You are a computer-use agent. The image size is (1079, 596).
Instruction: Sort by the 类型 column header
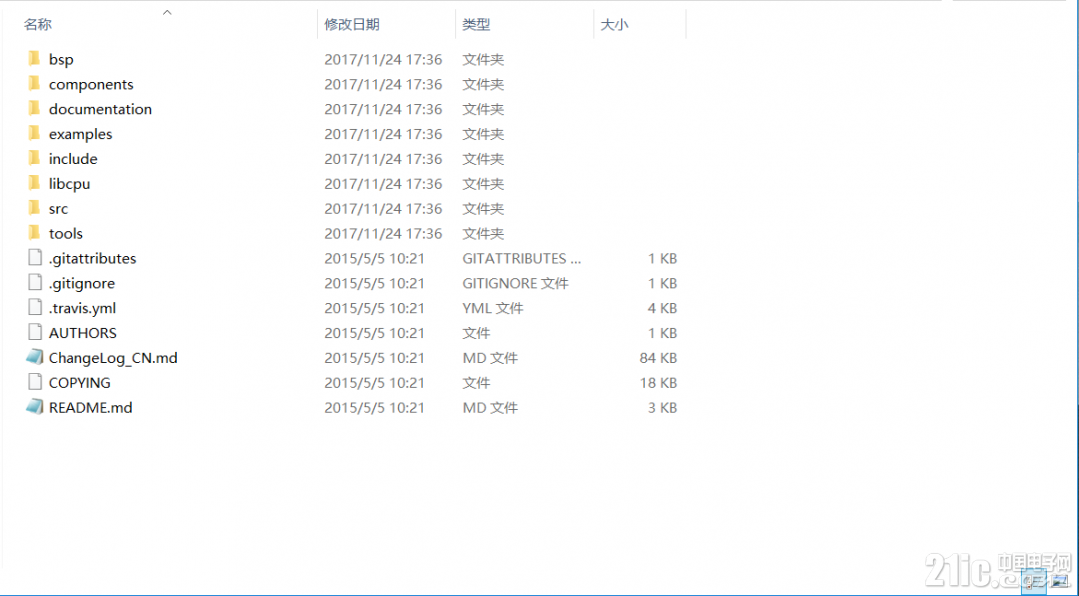click(476, 25)
